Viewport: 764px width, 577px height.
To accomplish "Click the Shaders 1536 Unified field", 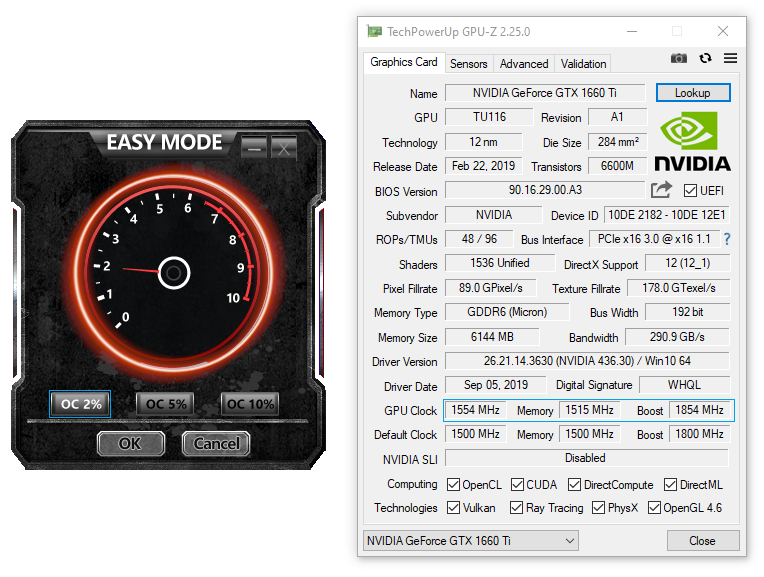I will tap(500, 263).
